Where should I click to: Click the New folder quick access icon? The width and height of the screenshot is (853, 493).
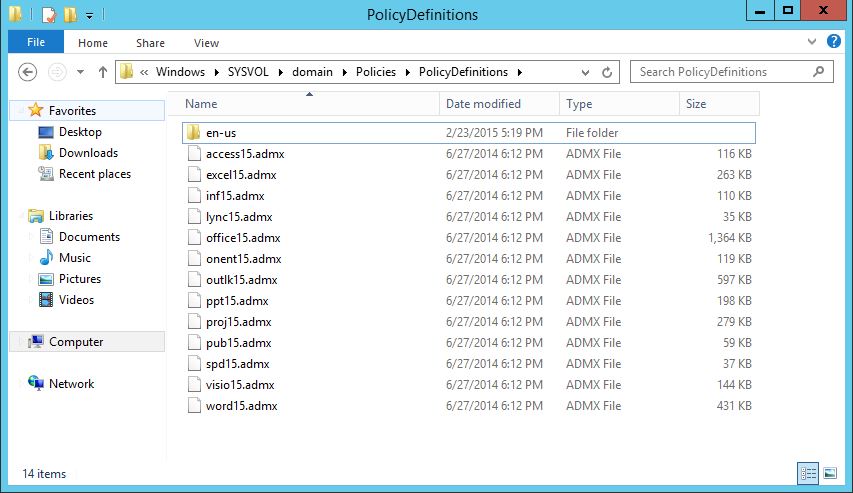pos(70,15)
